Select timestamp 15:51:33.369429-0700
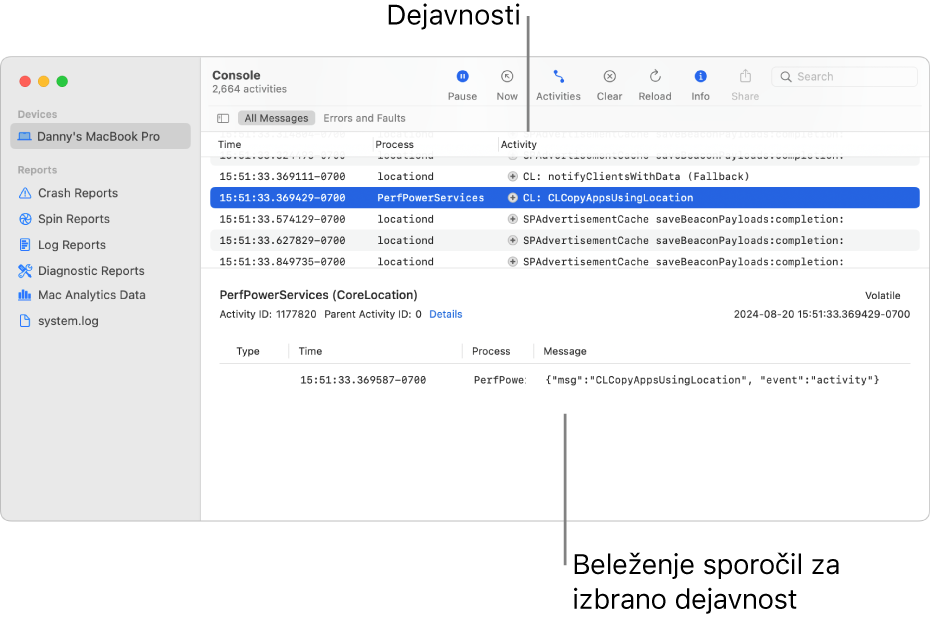 282,198
